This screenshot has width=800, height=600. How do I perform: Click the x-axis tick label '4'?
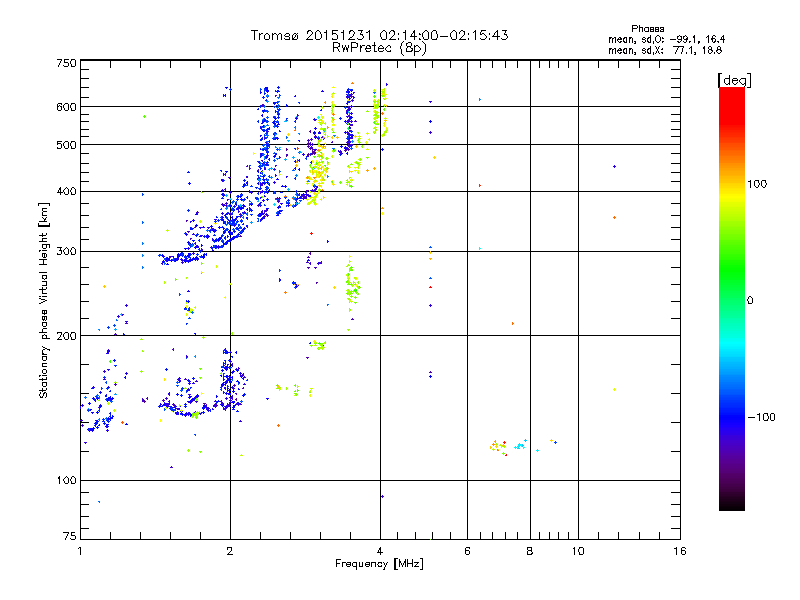380,551
